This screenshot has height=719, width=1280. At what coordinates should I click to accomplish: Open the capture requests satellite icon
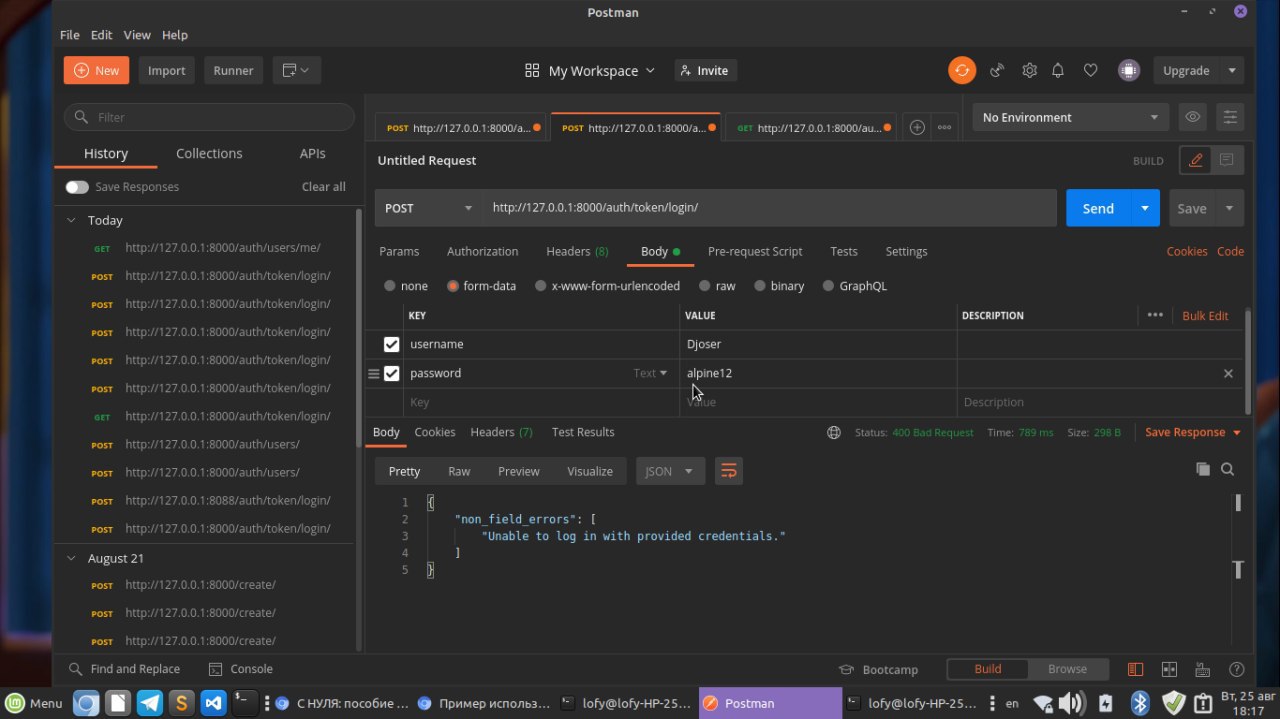tap(997, 70)
